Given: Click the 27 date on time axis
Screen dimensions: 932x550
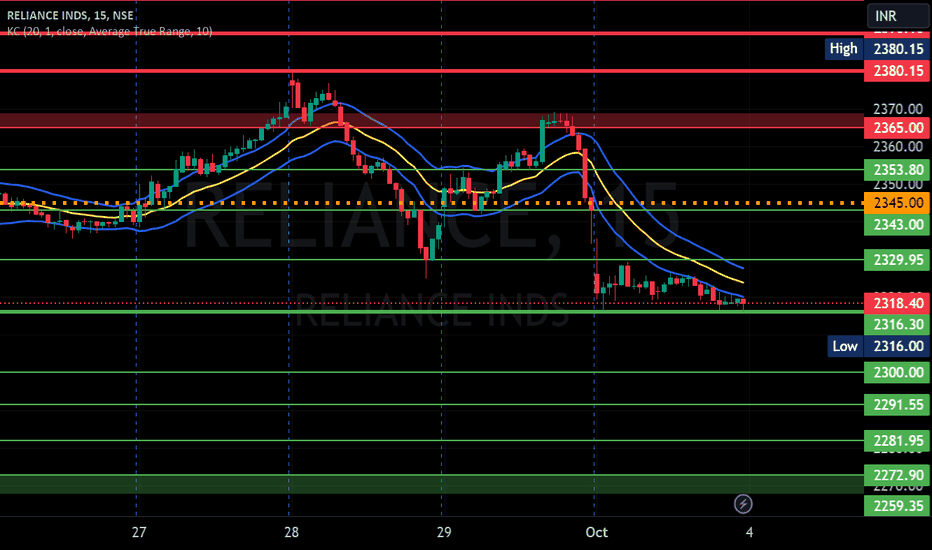Looking at the screenshot, I should tap(139, 532).
